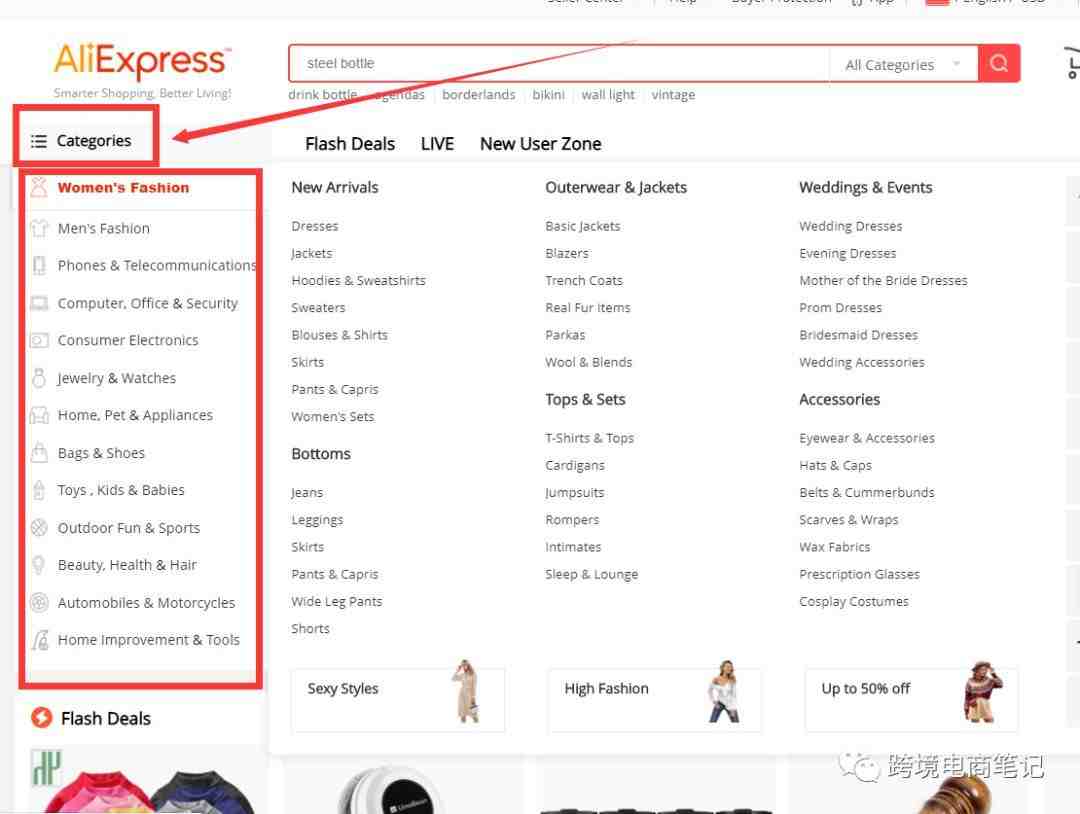Open Real Fur Items link
The width and height of the screenshot is (1080, 814).
pos(588,308)
